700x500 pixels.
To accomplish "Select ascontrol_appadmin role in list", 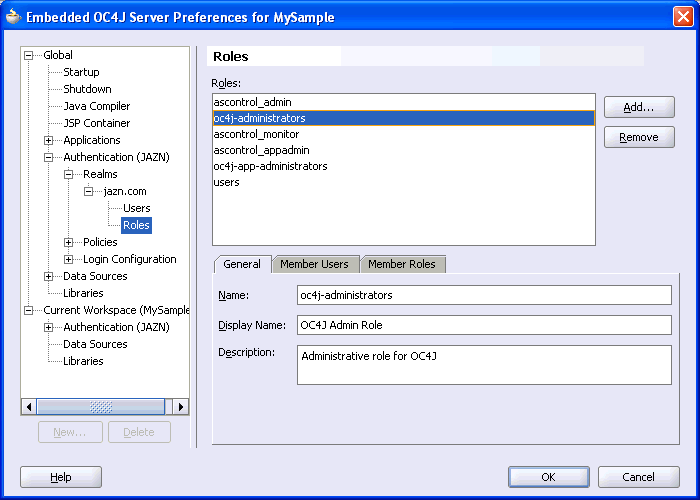I will (x=404, y=150).
